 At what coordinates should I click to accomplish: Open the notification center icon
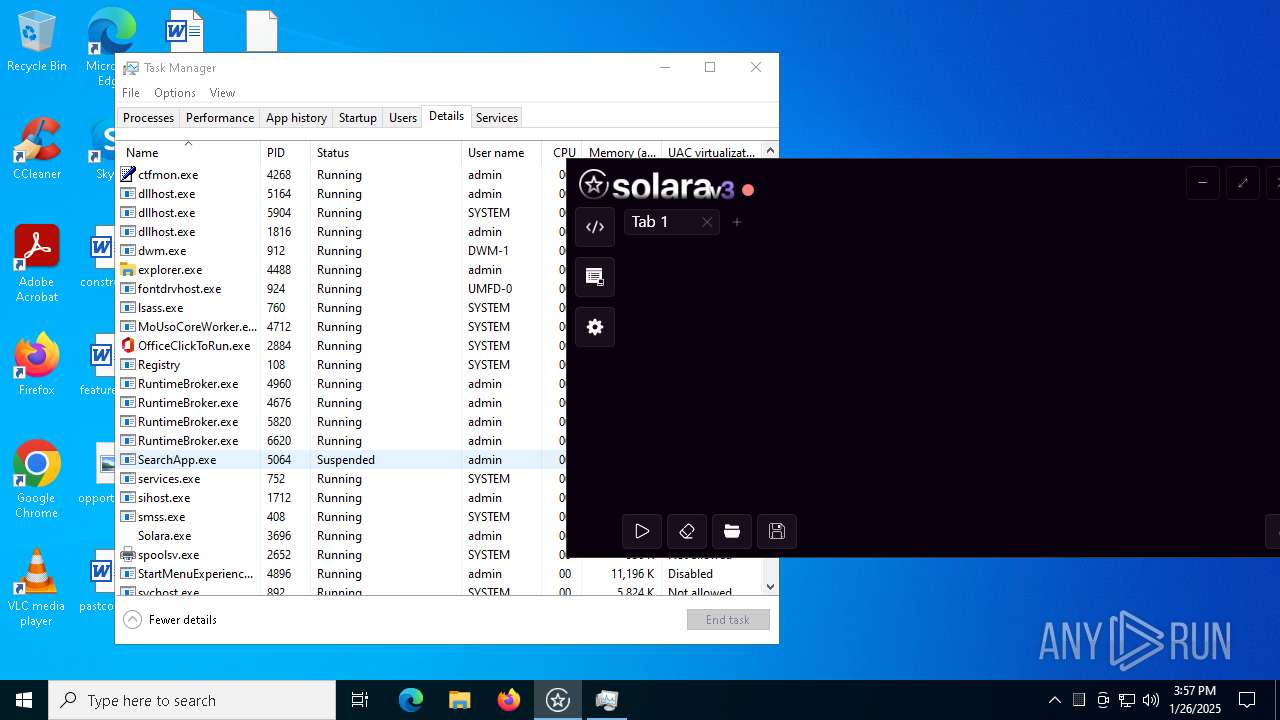[1247, 700]
